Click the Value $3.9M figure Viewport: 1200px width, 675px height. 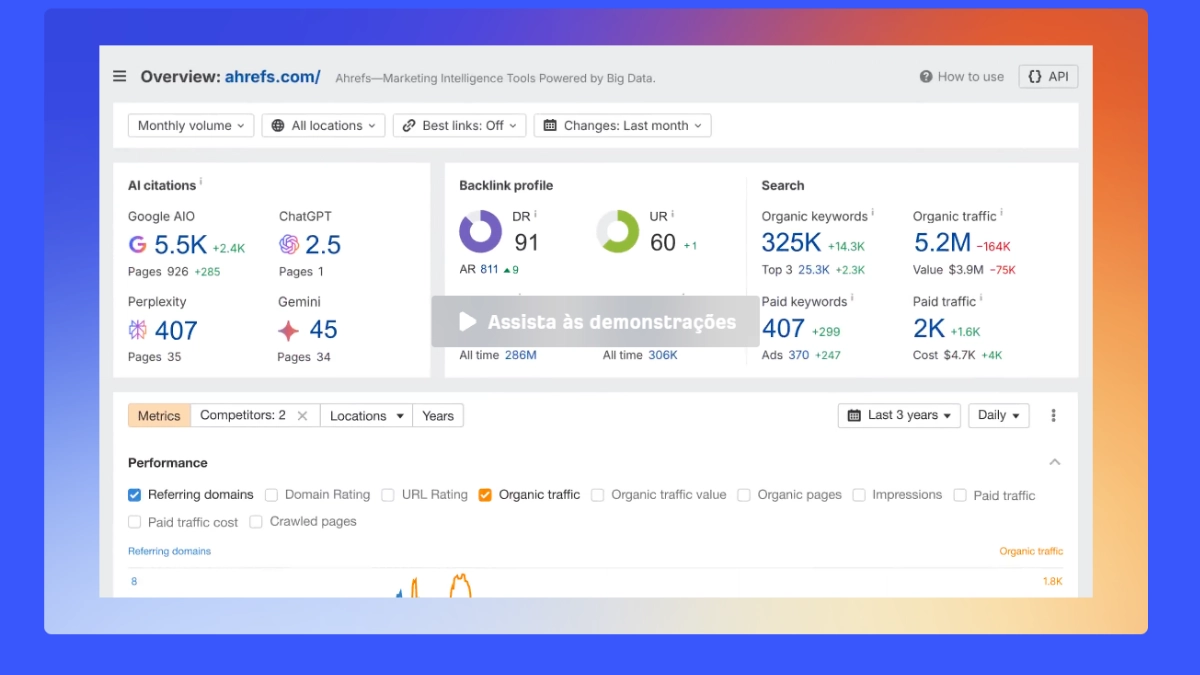pos(948,270)
